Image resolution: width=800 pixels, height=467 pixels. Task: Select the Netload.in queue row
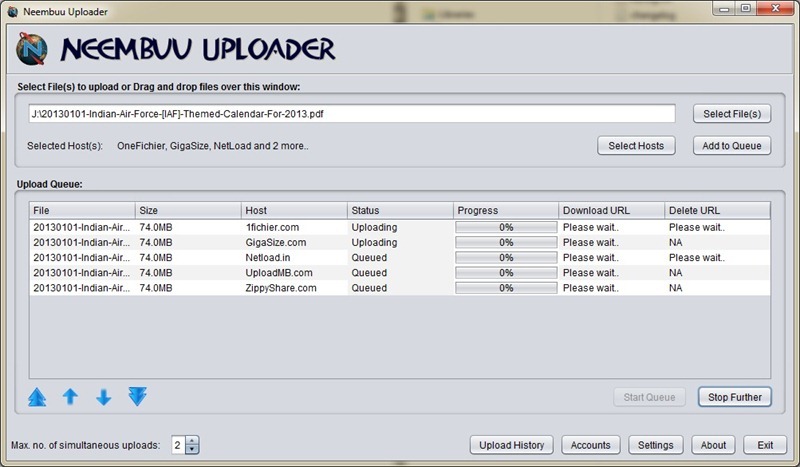(400, 258)
